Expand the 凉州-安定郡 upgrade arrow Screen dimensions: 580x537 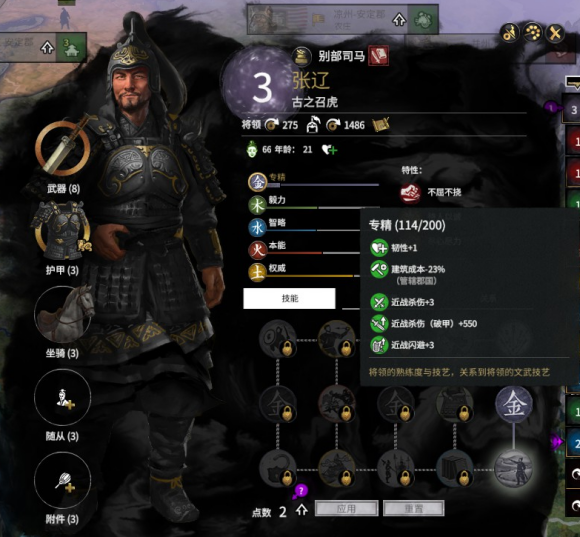point(399,19)
